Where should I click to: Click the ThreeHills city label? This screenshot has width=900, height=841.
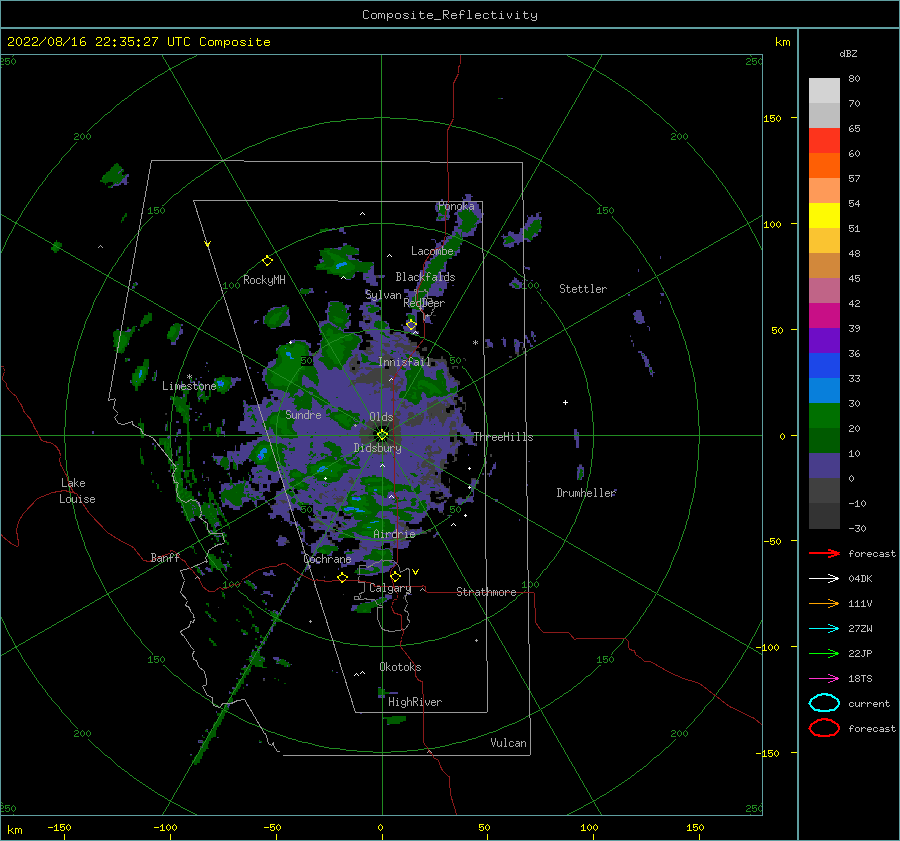(503, 437)
